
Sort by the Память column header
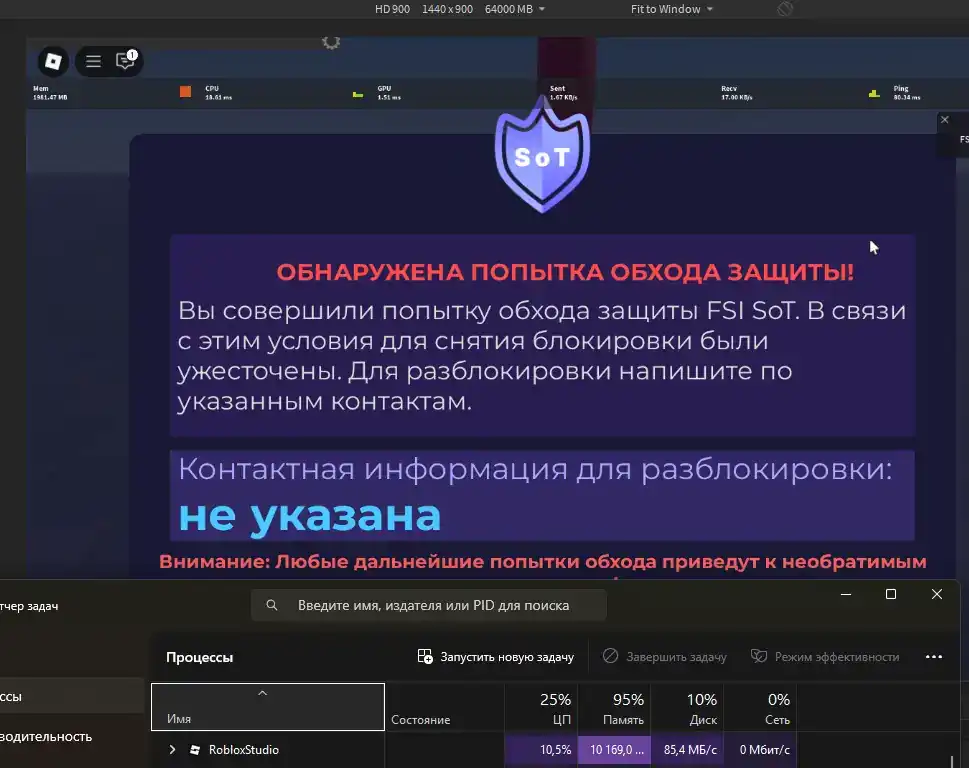tap(614, 707)
